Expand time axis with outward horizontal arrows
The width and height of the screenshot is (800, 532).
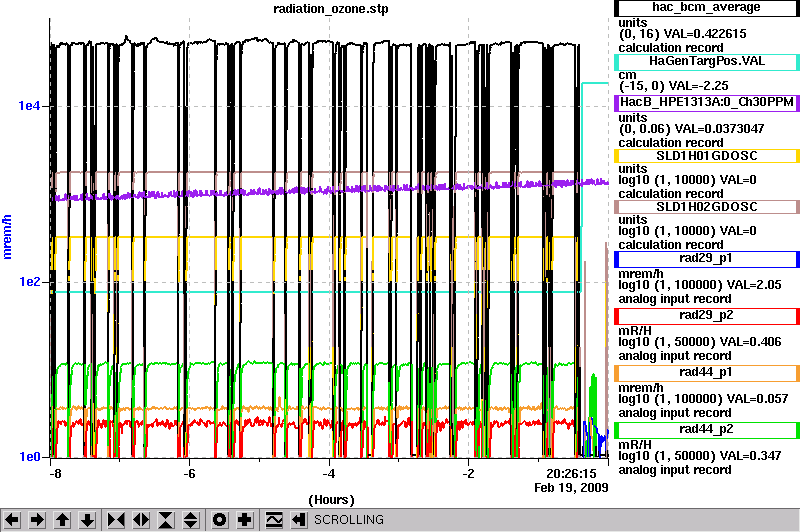[141, 520]
